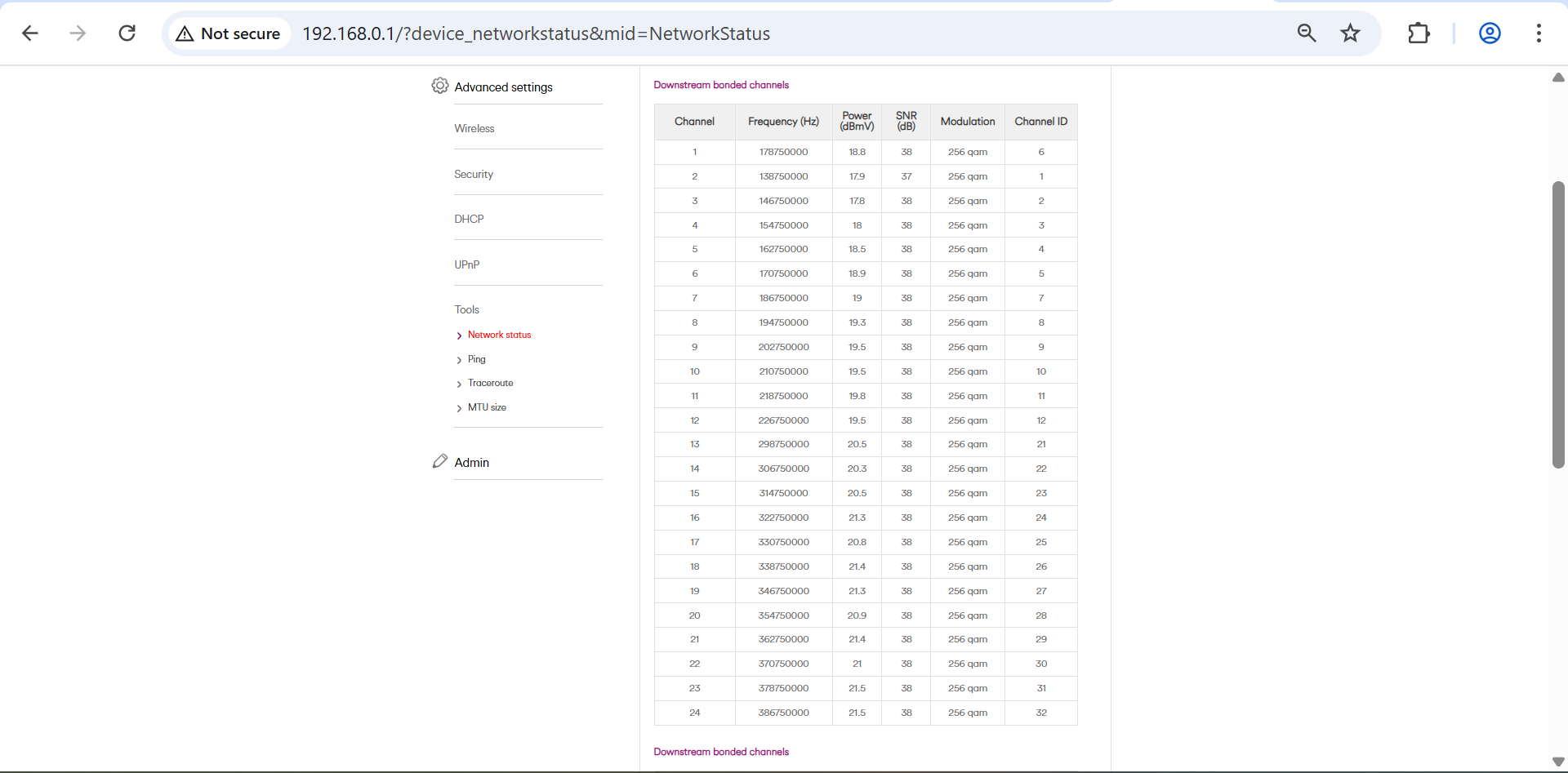The image size is (1568, 773).
Task: Open the user profile icon
Action: [x=1490, y=33]
